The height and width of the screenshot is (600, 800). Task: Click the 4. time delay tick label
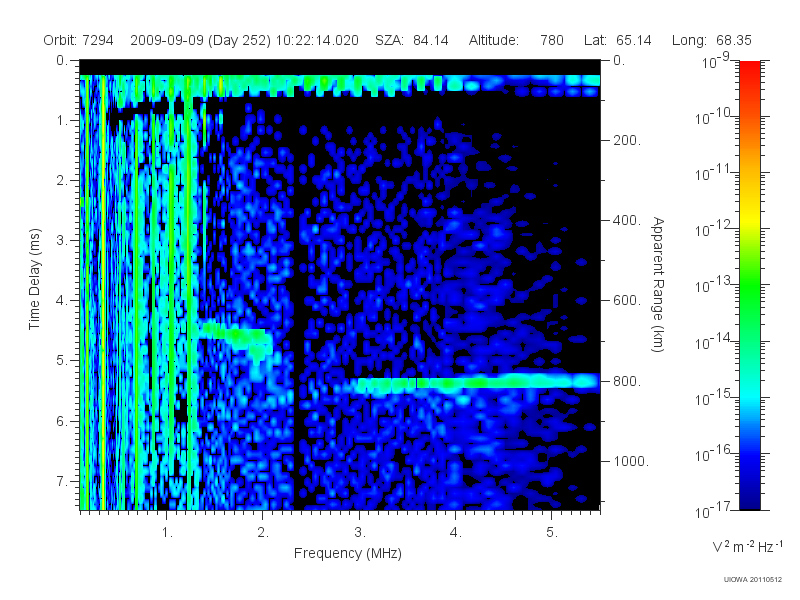pos(62,301)
